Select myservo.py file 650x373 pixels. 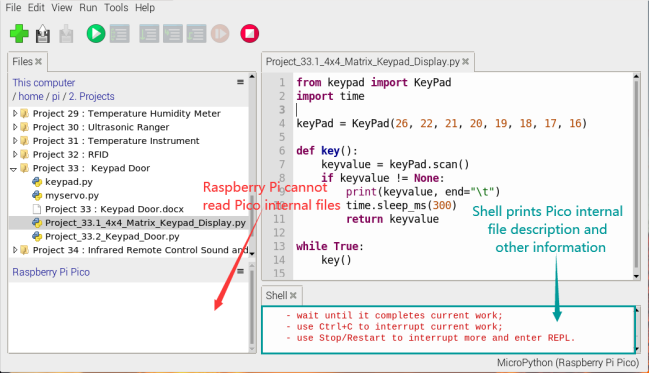(x=72, y=195)
